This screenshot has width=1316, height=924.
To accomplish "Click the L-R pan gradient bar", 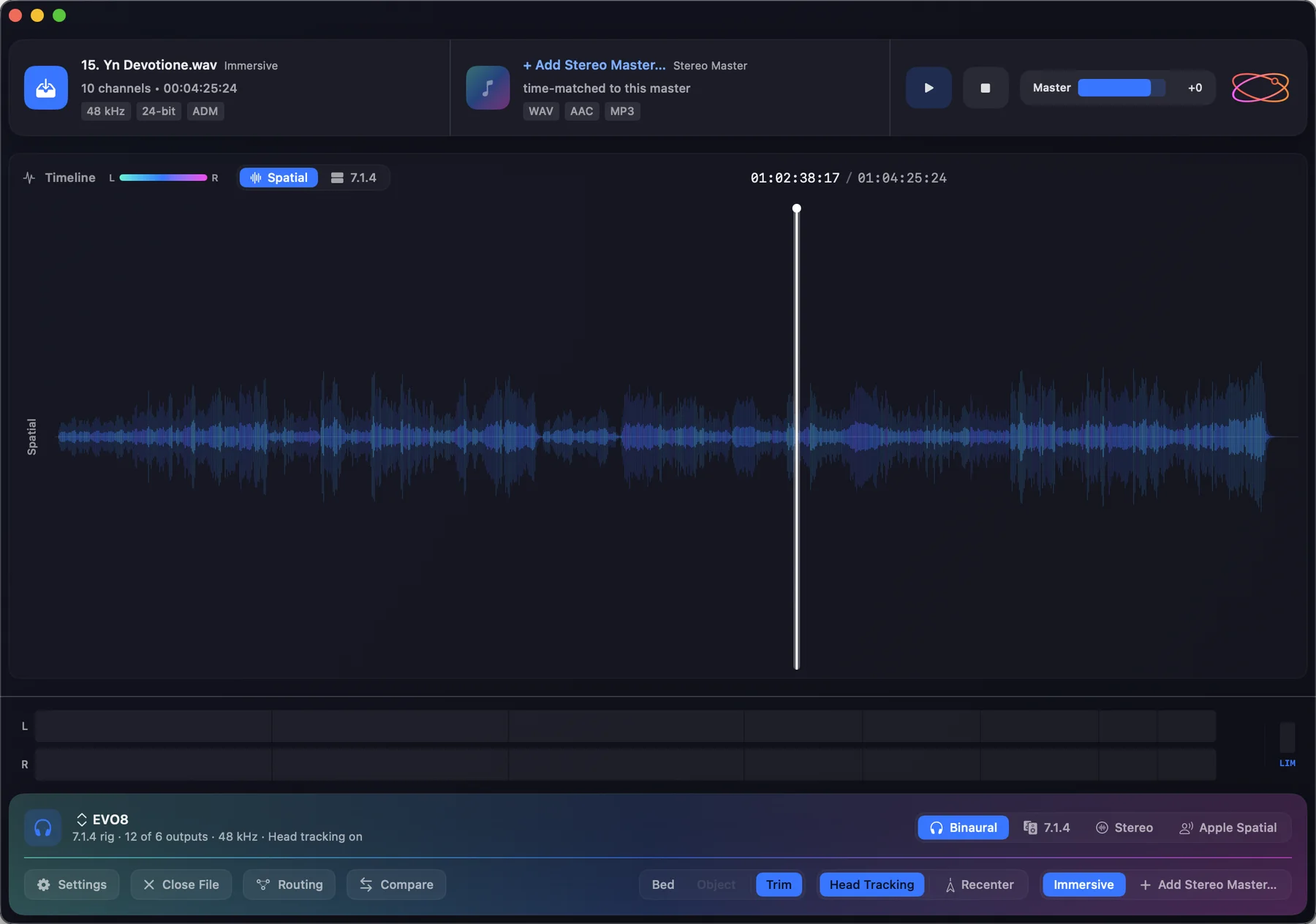I will tap(163, 178).
